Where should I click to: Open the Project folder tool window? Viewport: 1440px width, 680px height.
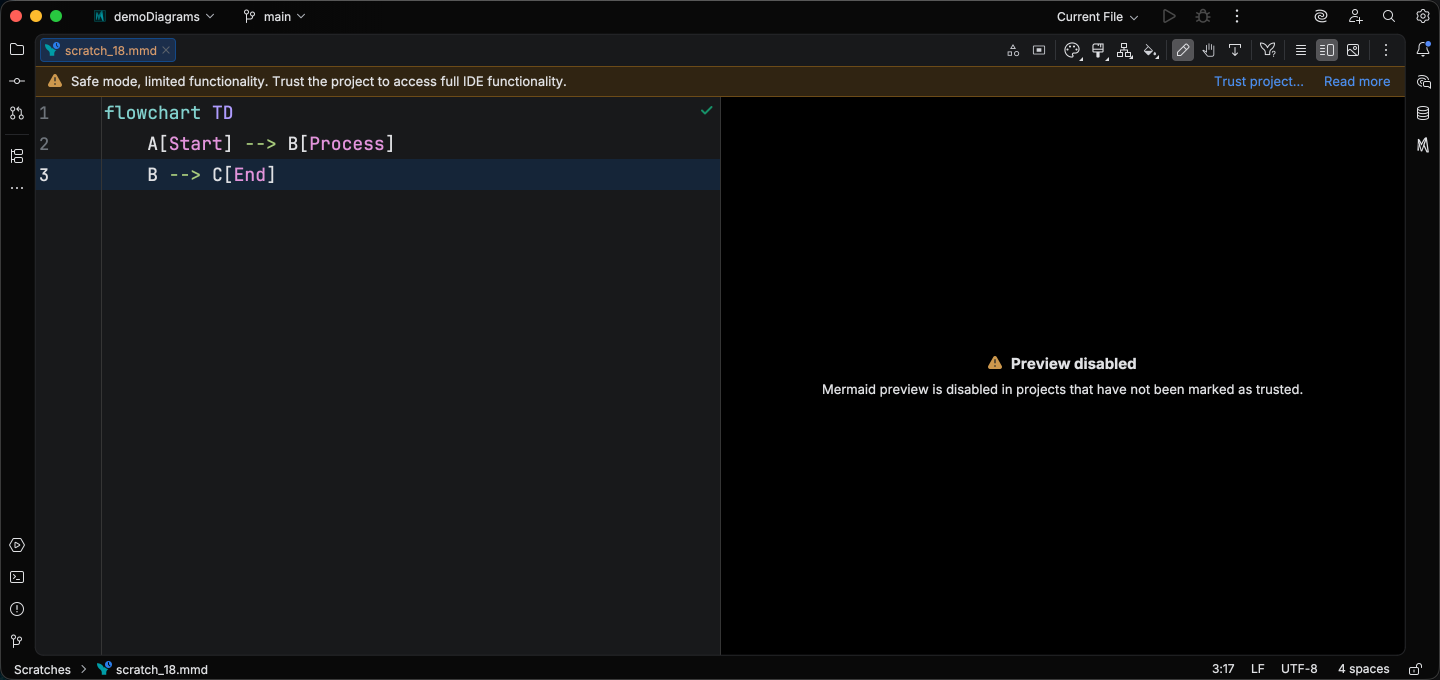click(x=17, y=49)
